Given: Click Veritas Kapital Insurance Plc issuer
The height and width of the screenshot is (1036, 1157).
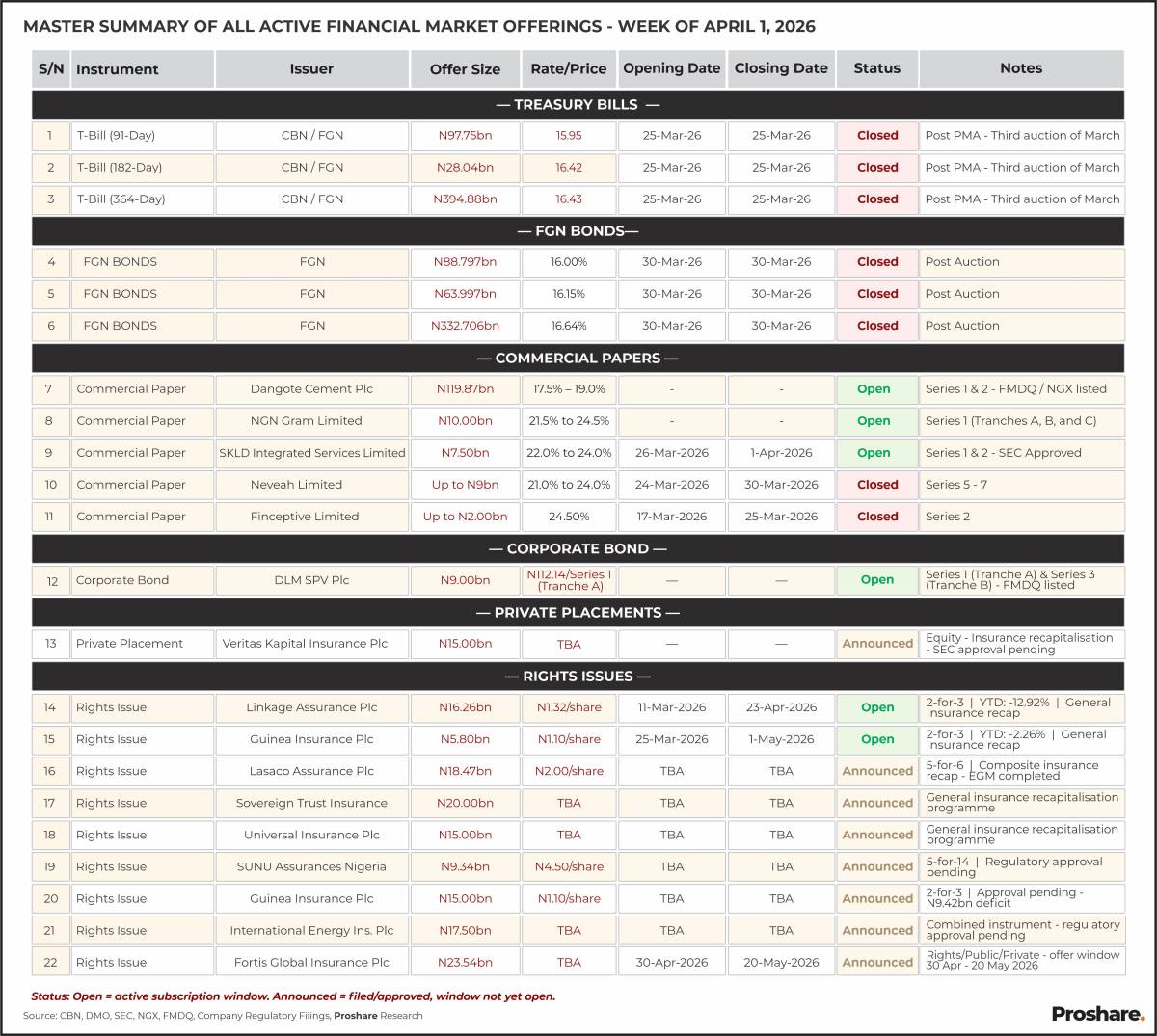Looking at the screenshot, I should coord(312,644).
